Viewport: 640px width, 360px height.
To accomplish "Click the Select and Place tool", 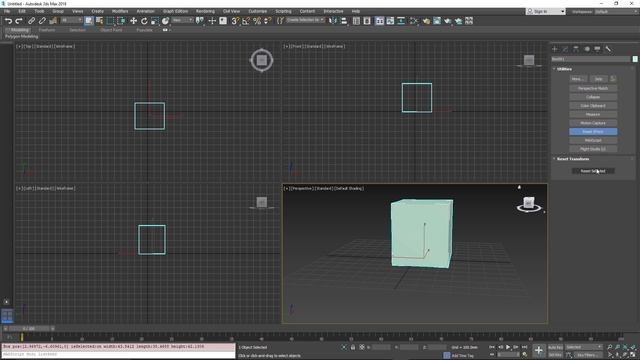I will click(165, 21).
